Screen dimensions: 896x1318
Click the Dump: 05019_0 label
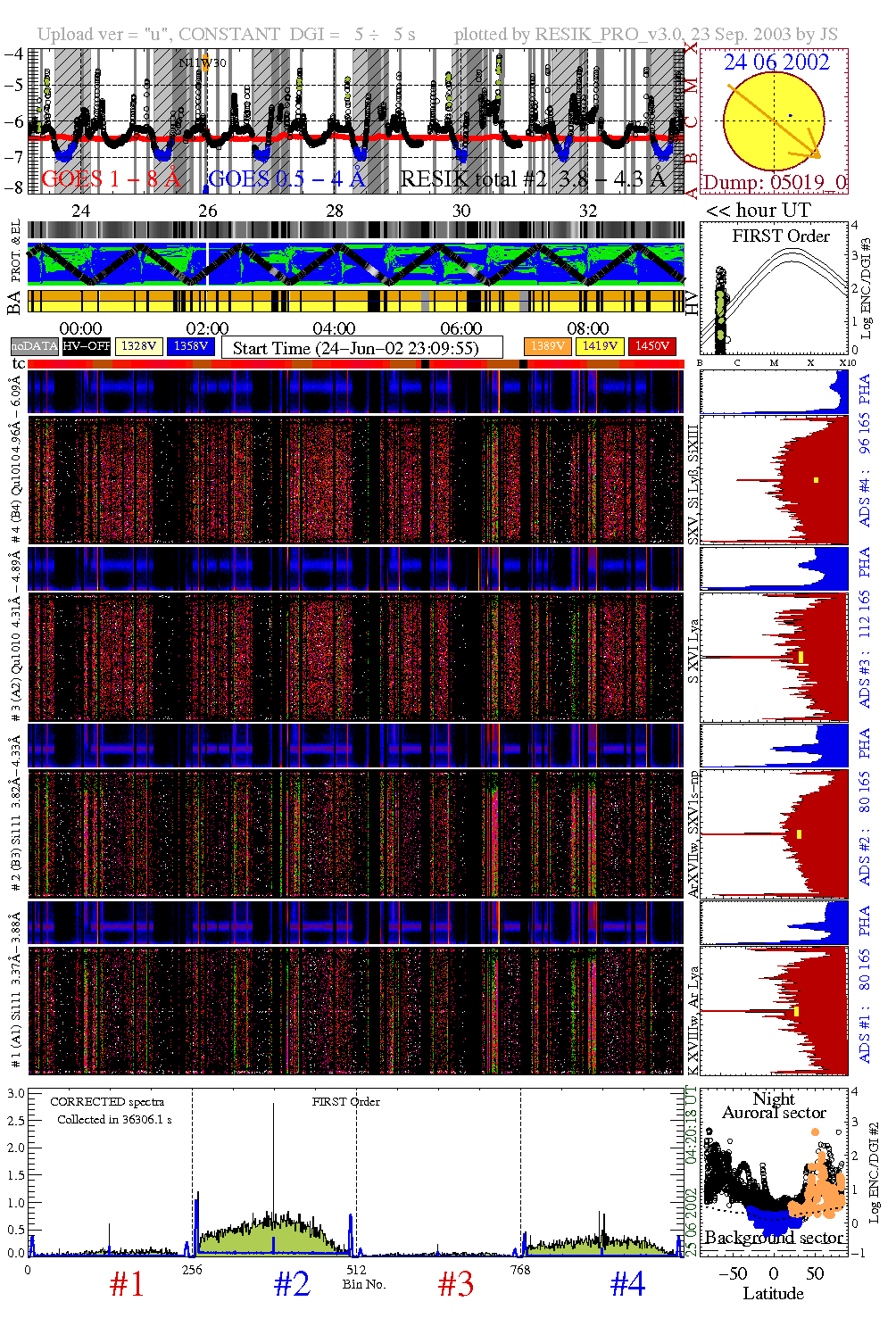(x=774, y=183)
